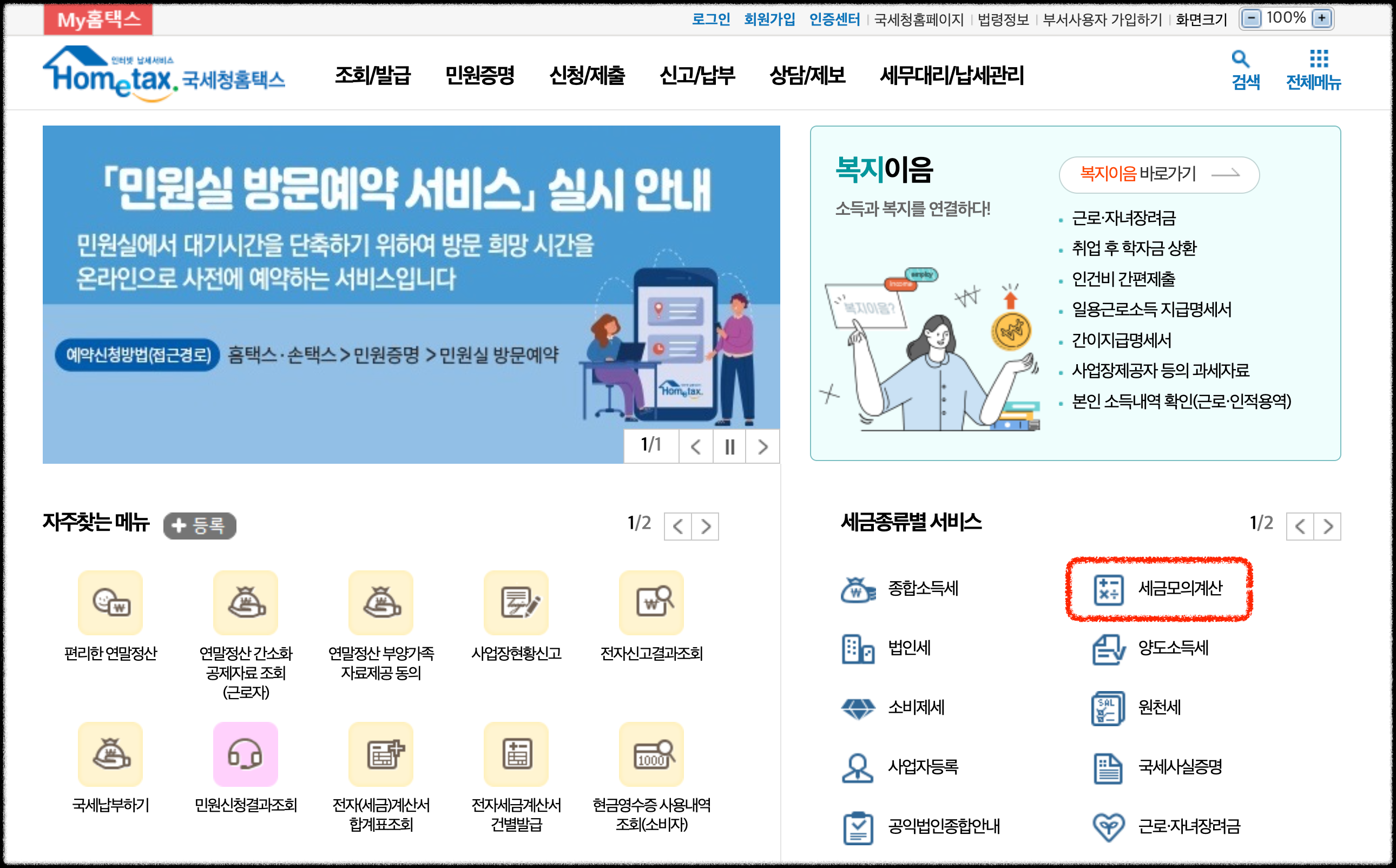Open the 전체메뉴 grid icon
The width and height of the screenshot is (1396, 868).
[1319, 58]
